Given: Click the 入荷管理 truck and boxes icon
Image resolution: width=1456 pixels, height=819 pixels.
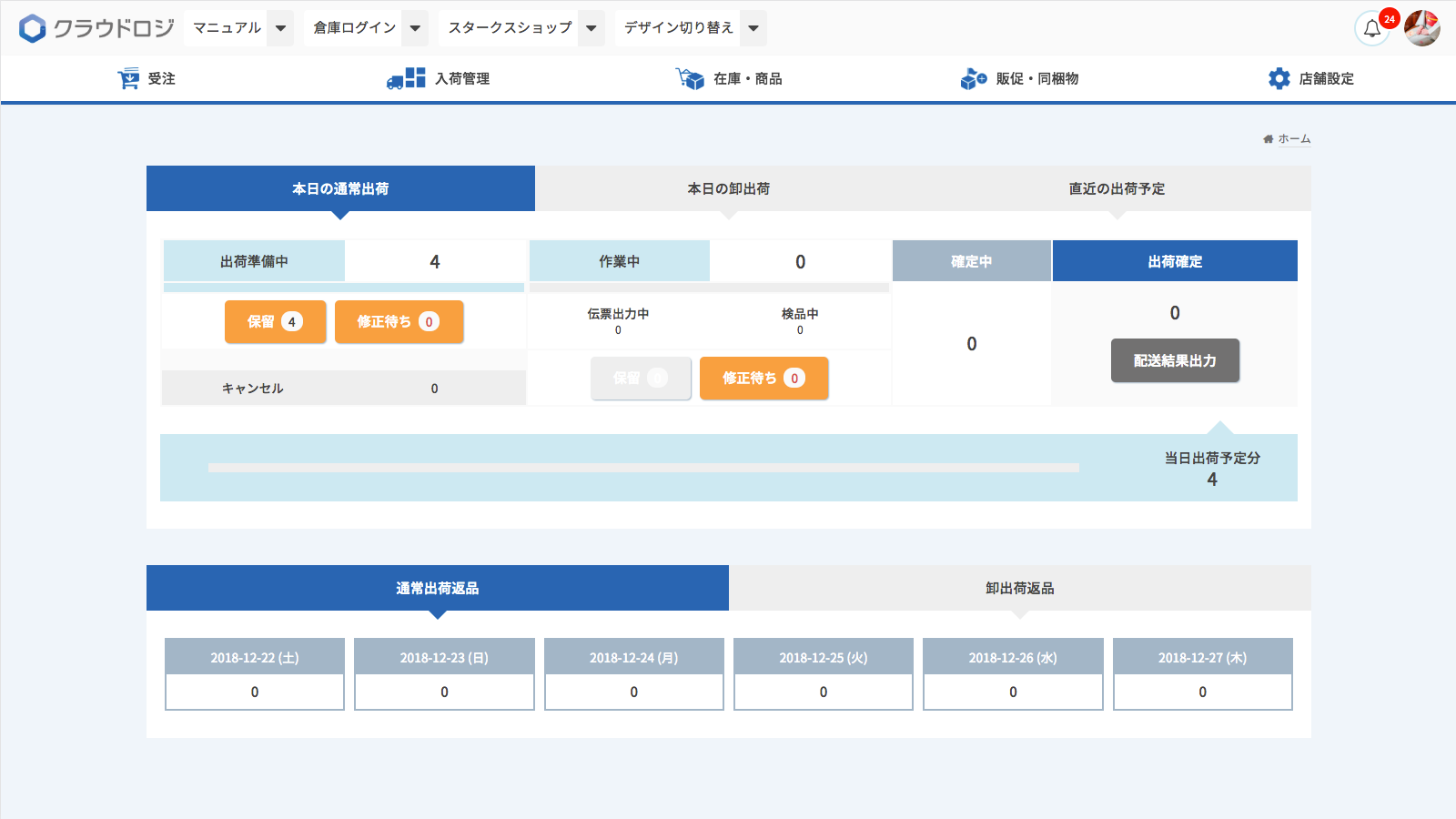Looking at the screenshot, I should coord(406,78).
